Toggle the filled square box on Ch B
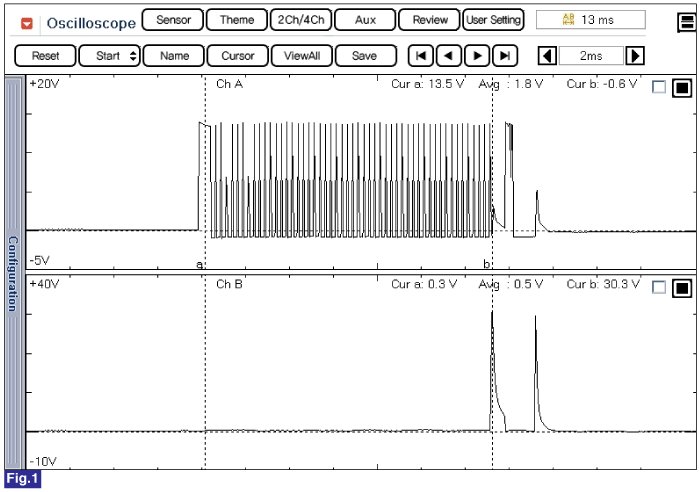The width and height of the screenshot is (700, 492). point(681,287)
